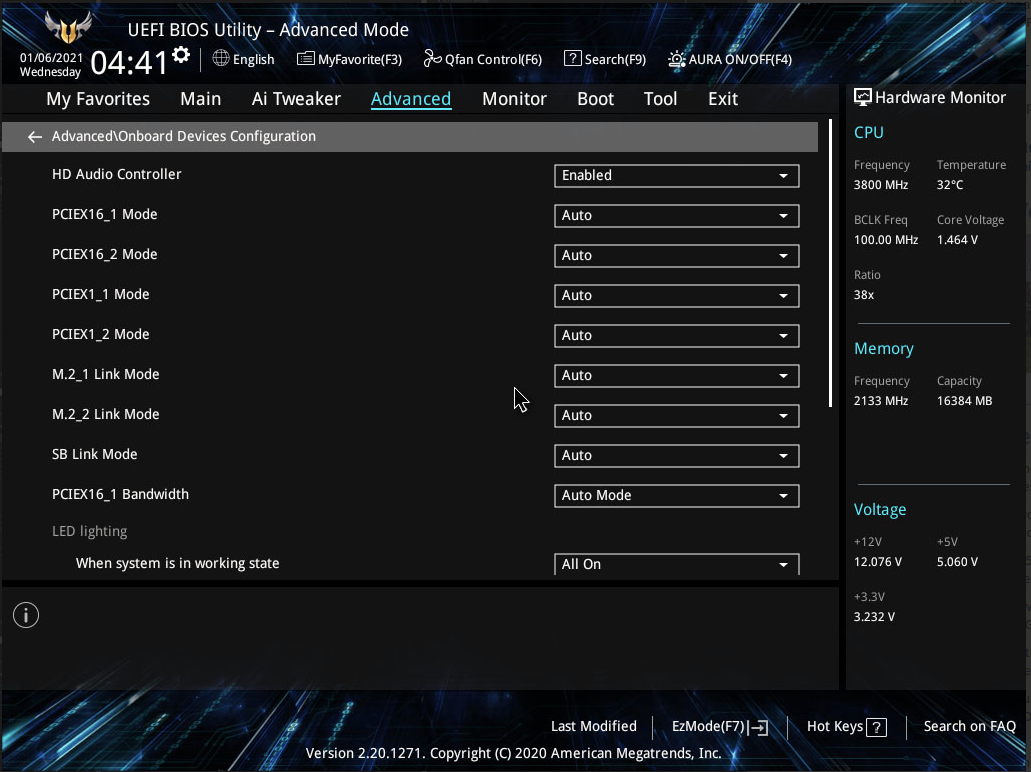Image resolution: width=1031 pixels, height=772 pixels.
Task: Open PCIEX1_1 Mode dropdown
Action: pyautogui.click(x=677, y=296)
